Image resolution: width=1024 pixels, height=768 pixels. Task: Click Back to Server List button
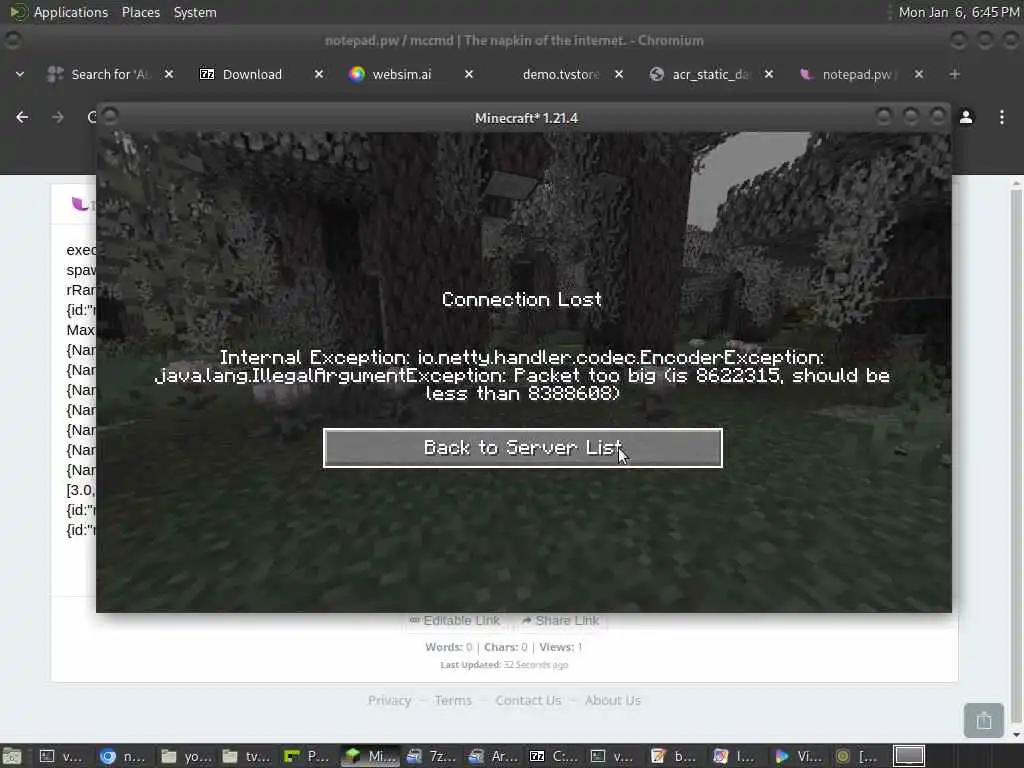pyautogui.click(x=522, y=448)
